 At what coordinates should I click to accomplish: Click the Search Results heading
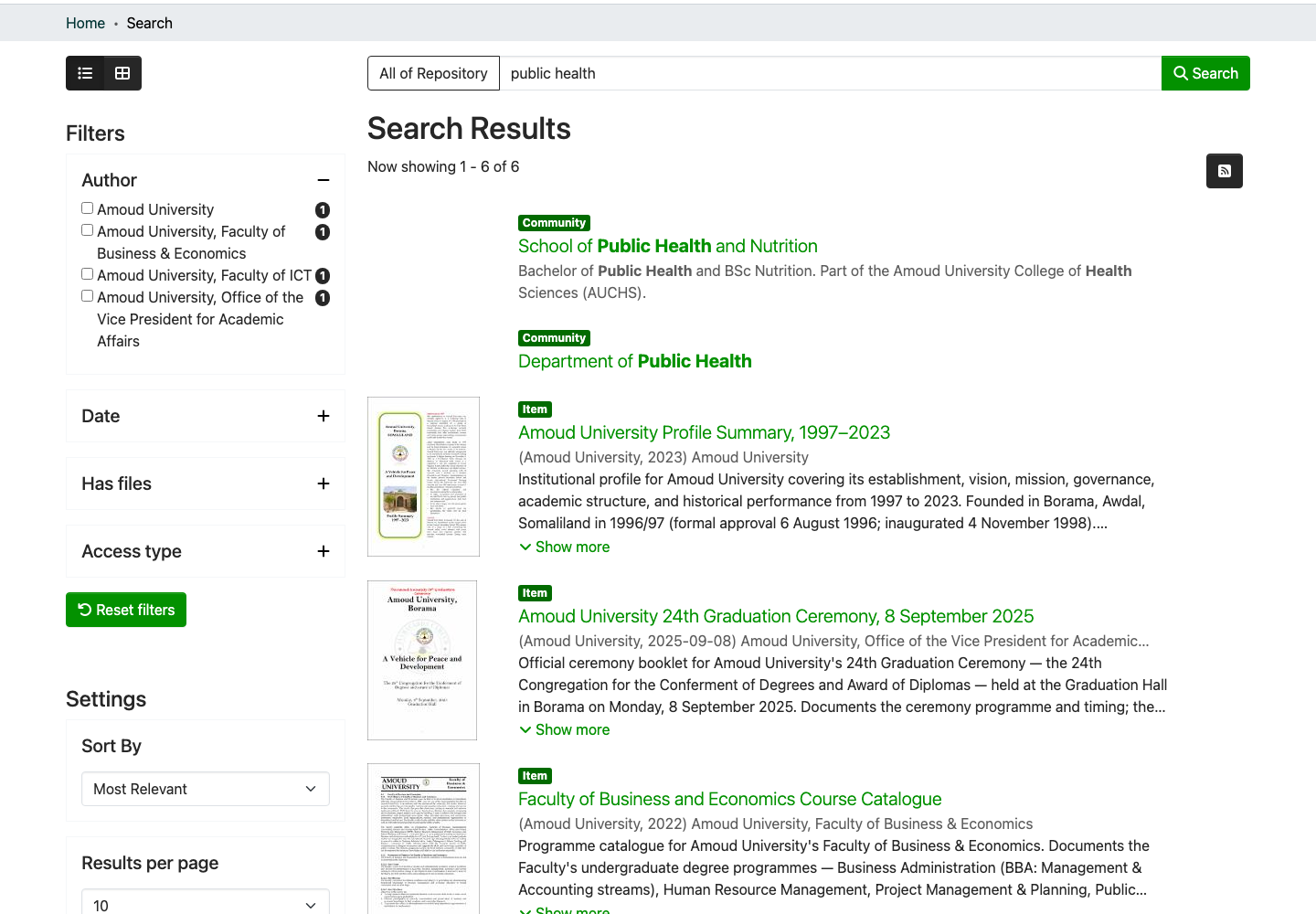(469, 129)
